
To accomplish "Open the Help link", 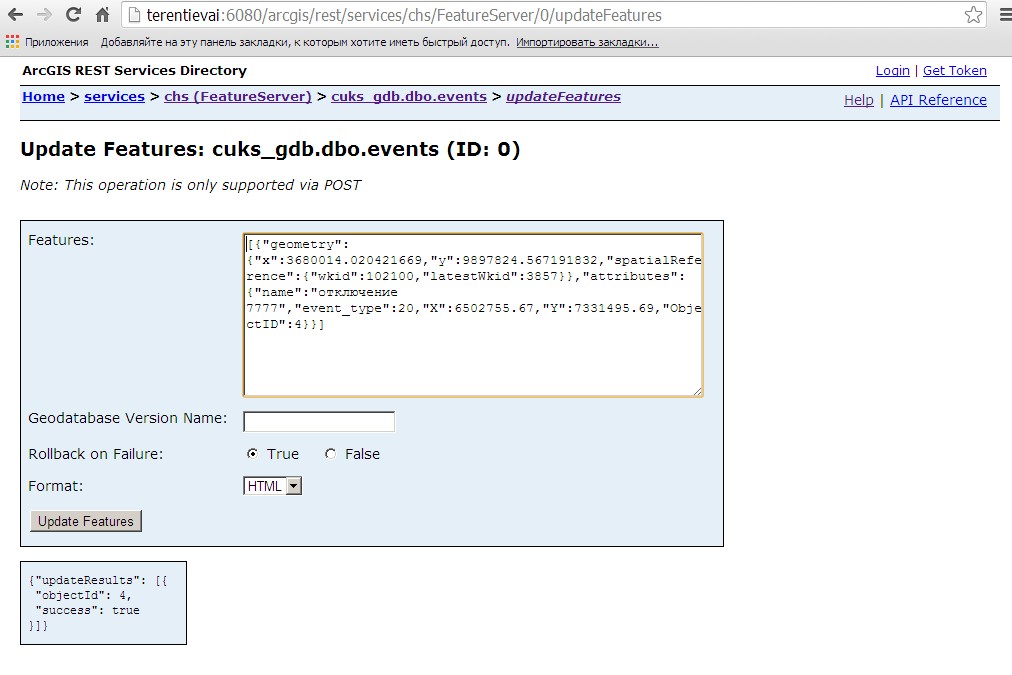I will (x=858, y=100).
